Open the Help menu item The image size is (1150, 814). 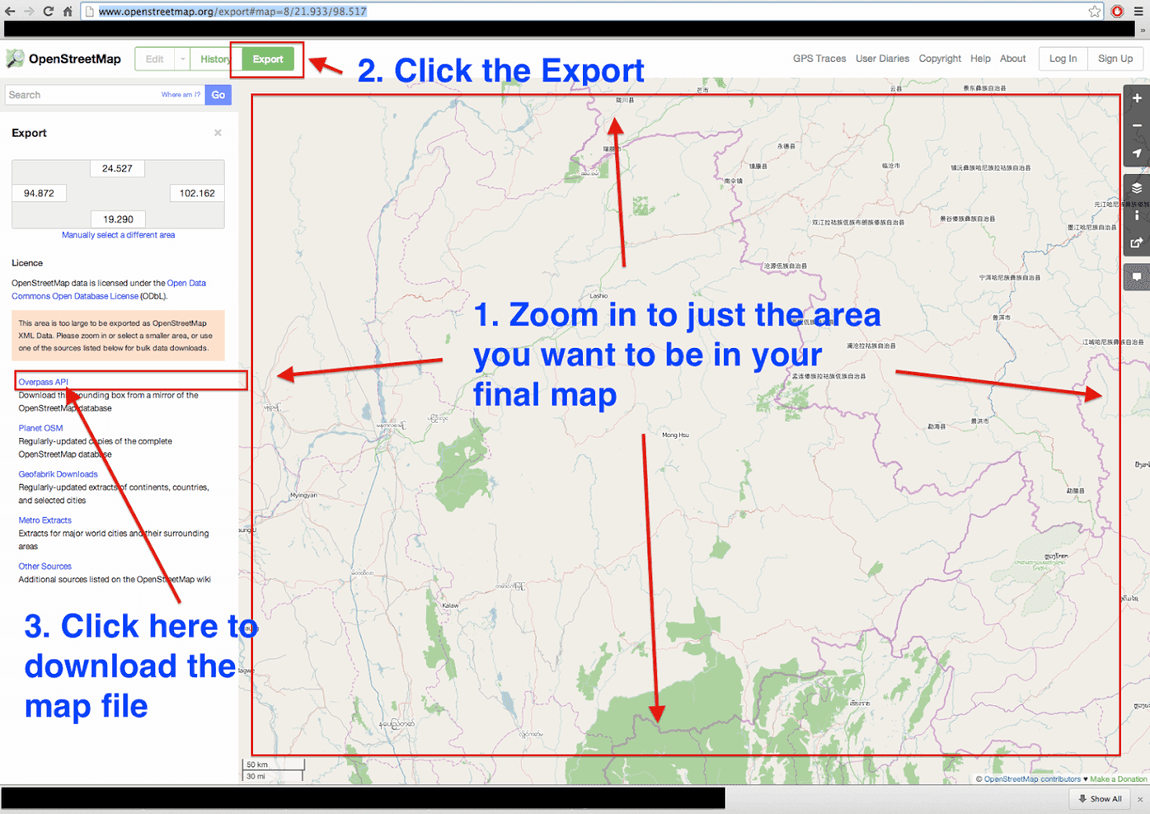[981, 59]
